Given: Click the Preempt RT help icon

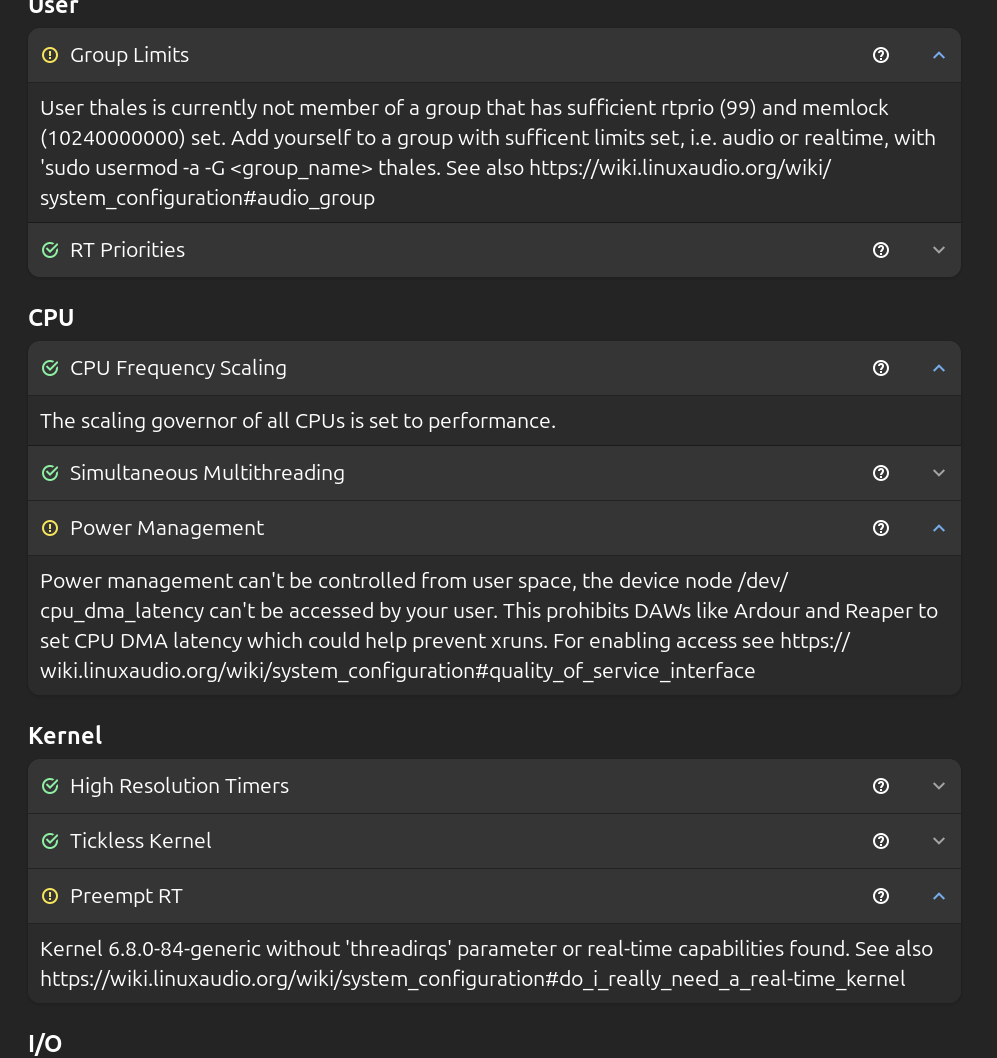Looking at the screenshot, I should pos(881,896).
